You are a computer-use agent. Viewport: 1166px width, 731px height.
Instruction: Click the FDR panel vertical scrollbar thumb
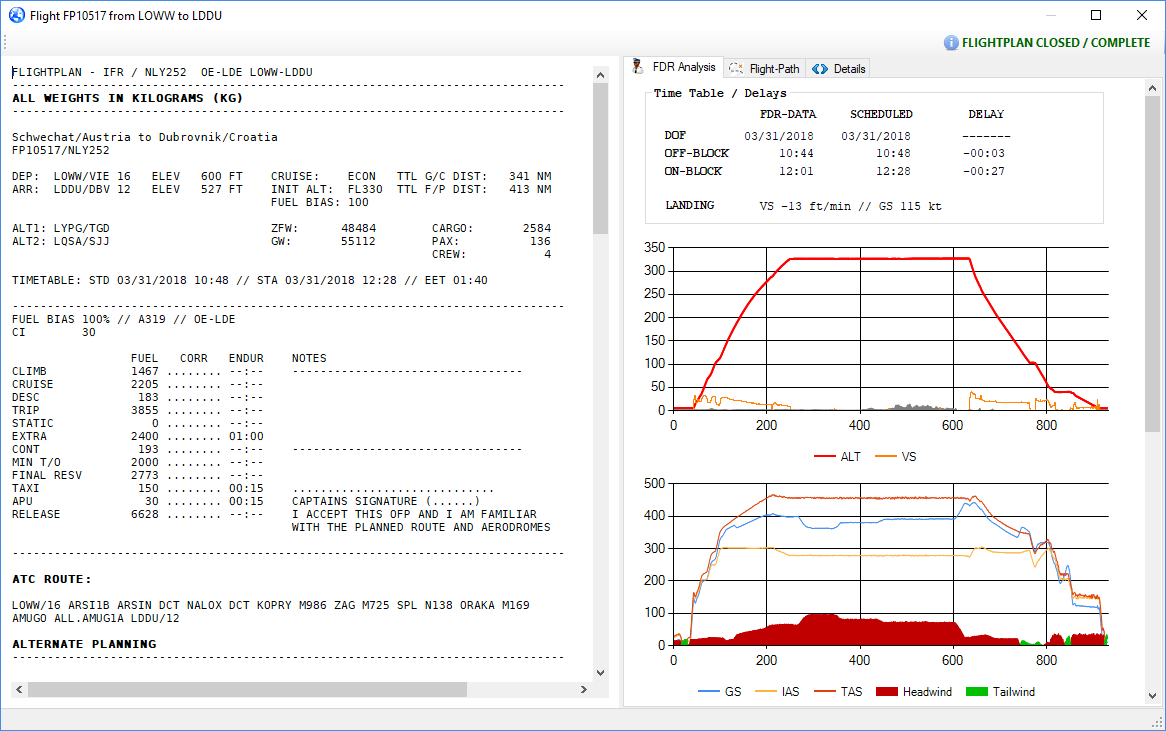click(1152, 264)
